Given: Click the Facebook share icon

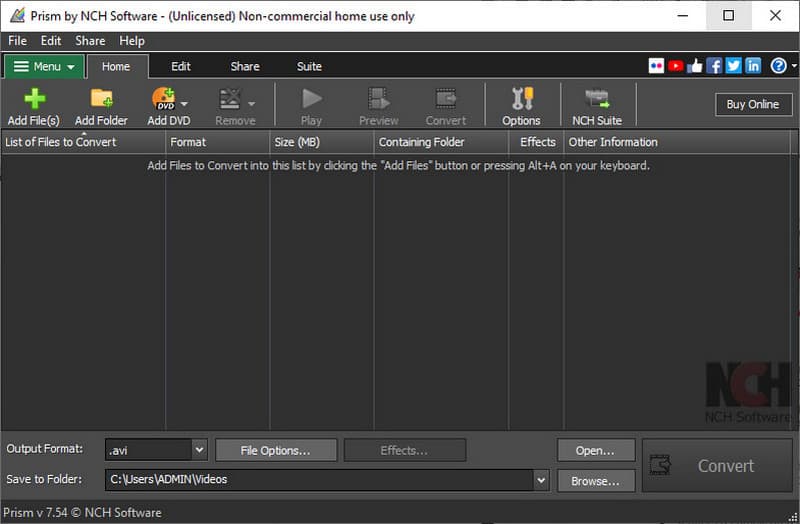Looking at the screenshot, I should (x=714, y=66).
